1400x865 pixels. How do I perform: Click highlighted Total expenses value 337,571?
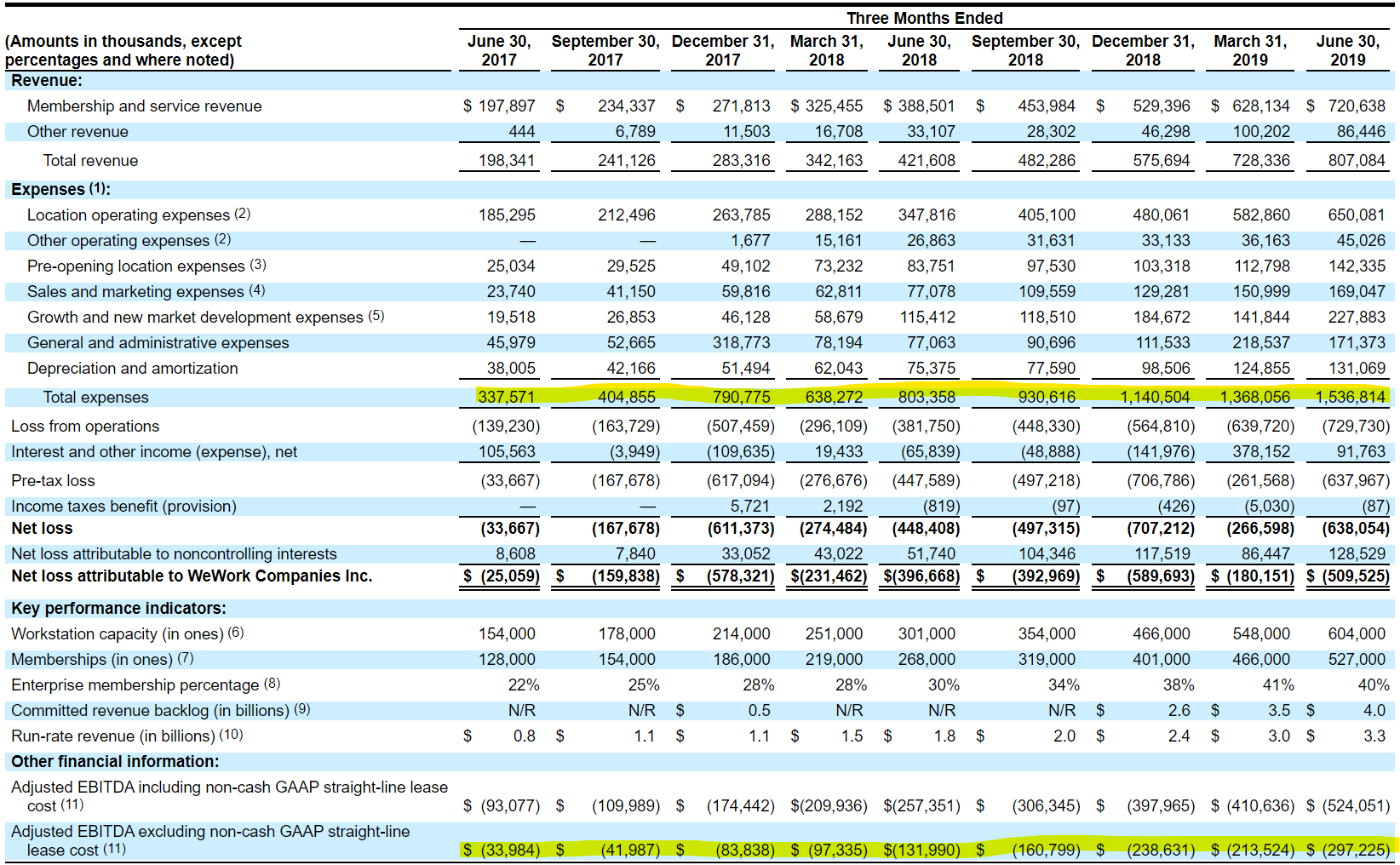[507, 398]
